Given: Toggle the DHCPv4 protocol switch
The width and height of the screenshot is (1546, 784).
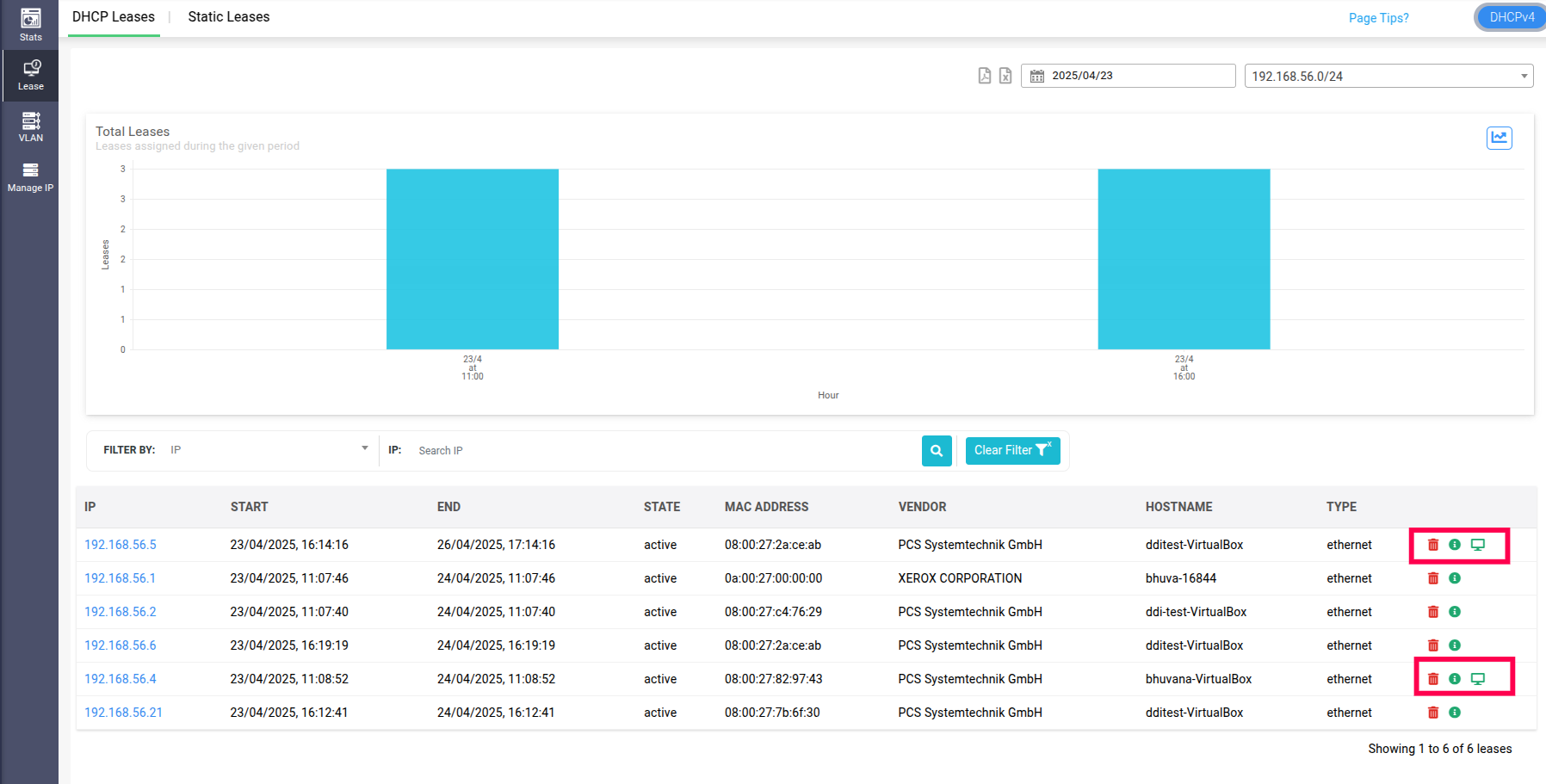Looking at the screenshot, I should tap(1511, 17).
